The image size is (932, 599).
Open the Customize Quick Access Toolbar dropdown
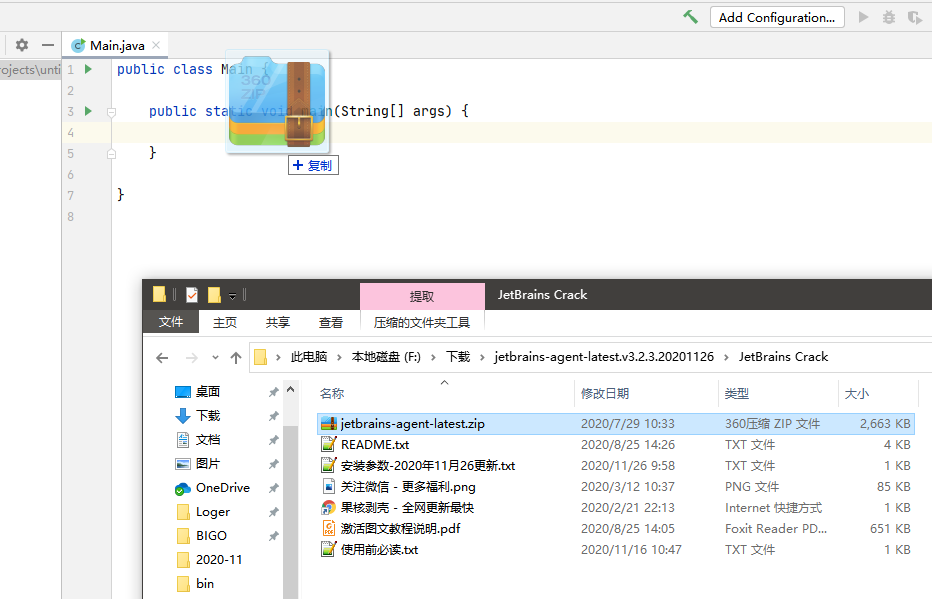(x=232, y=295)
